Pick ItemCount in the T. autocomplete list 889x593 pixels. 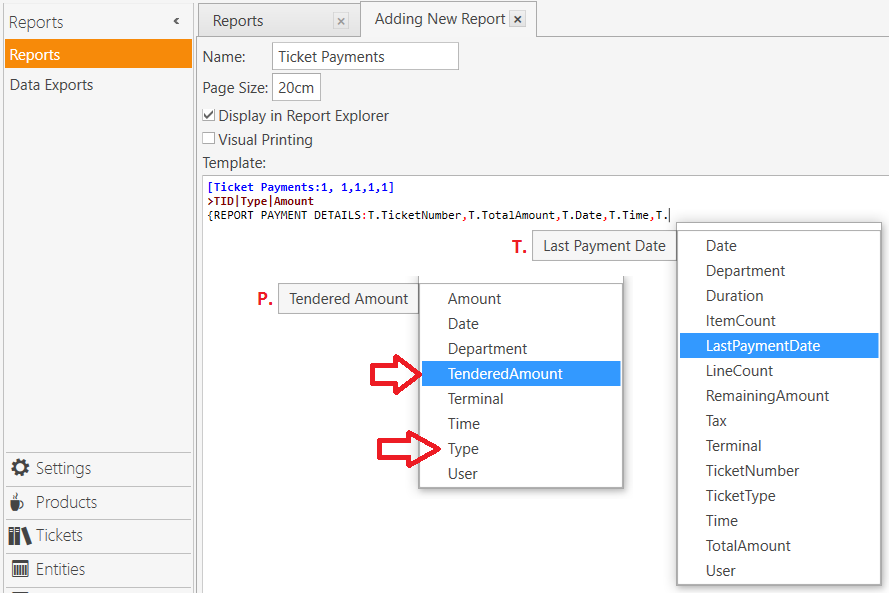779,320
